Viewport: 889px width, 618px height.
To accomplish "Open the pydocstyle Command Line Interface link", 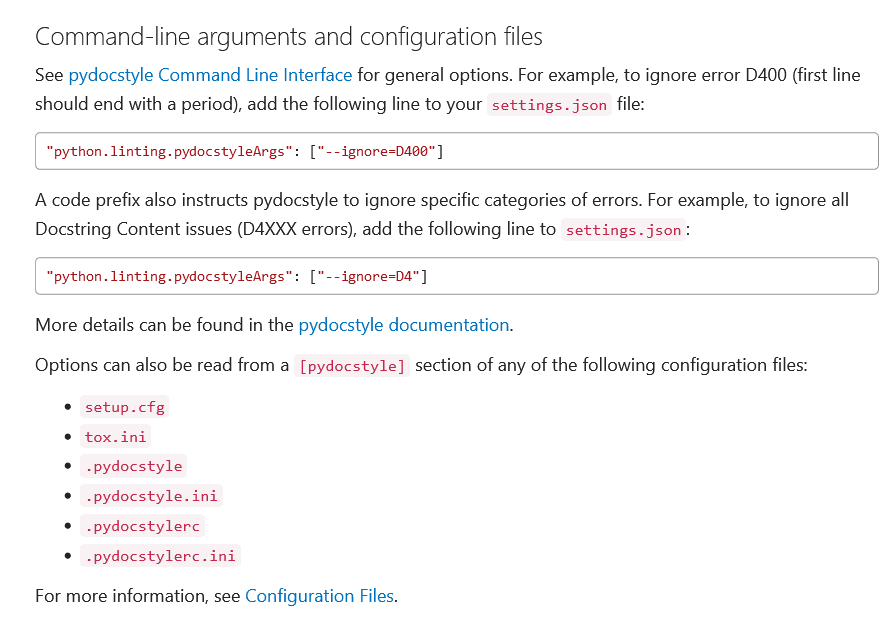I will tap(210, 75).
